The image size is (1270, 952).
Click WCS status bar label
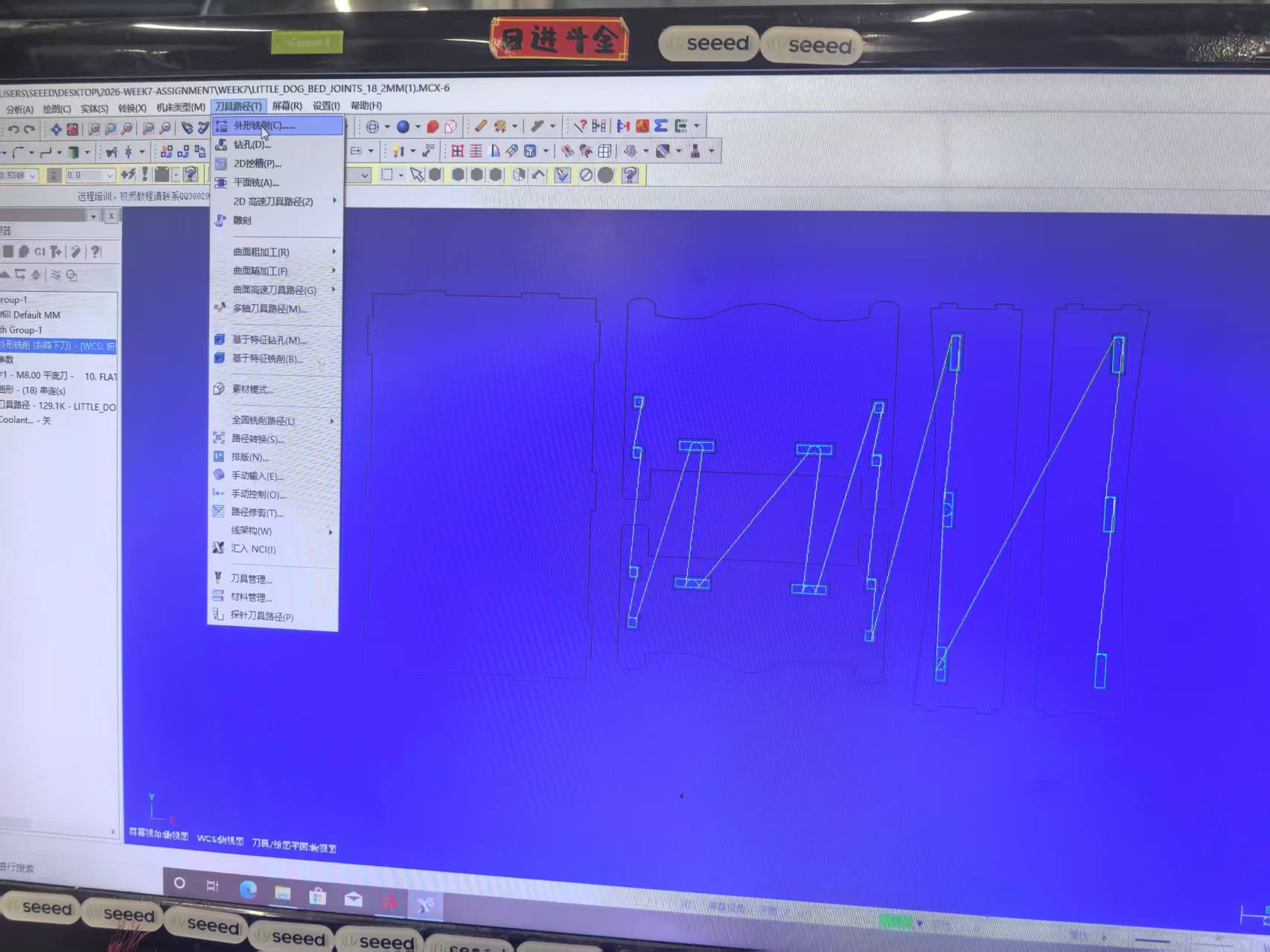click(220, 840)
